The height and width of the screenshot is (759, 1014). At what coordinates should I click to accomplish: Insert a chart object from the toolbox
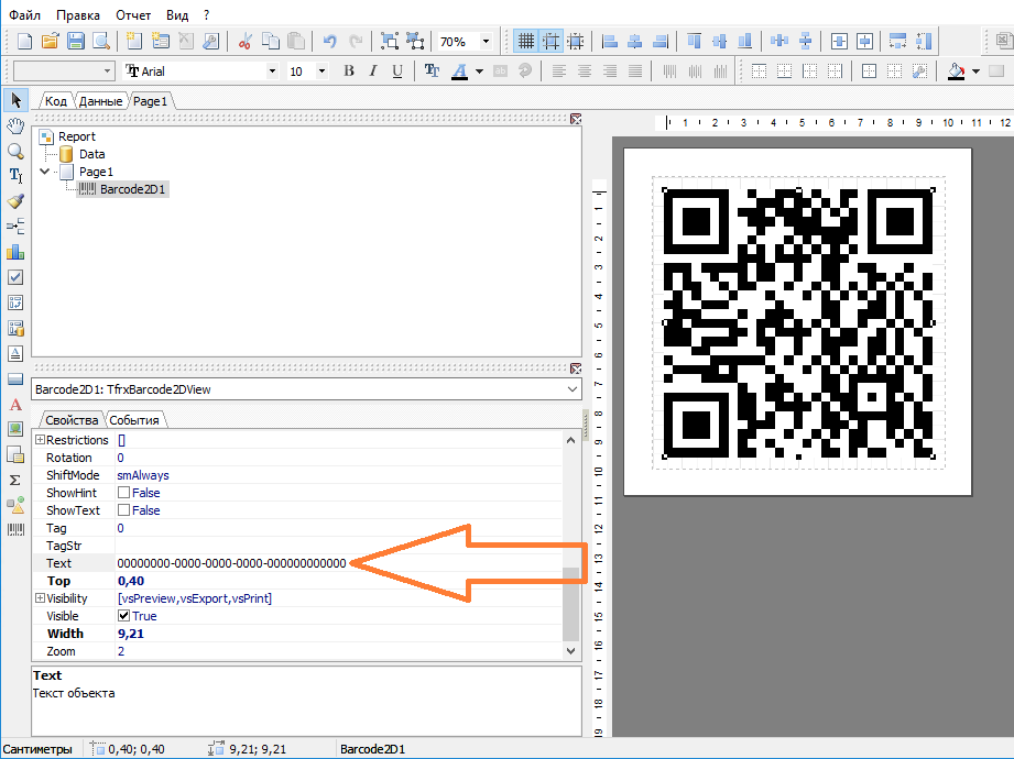coord(16,252)
